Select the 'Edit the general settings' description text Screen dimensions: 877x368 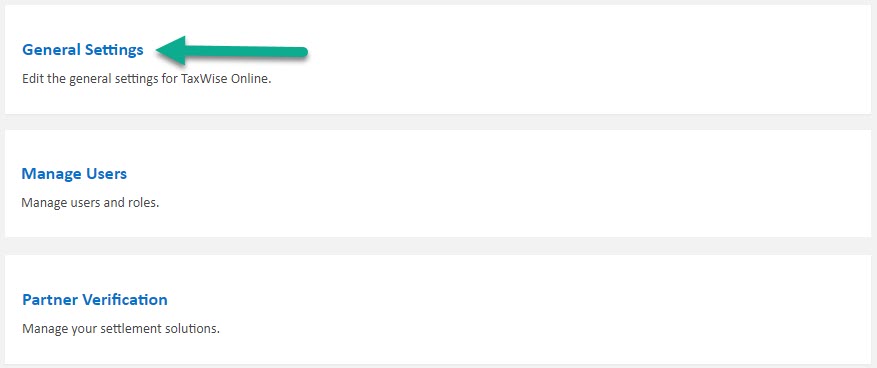pos(147,79)
